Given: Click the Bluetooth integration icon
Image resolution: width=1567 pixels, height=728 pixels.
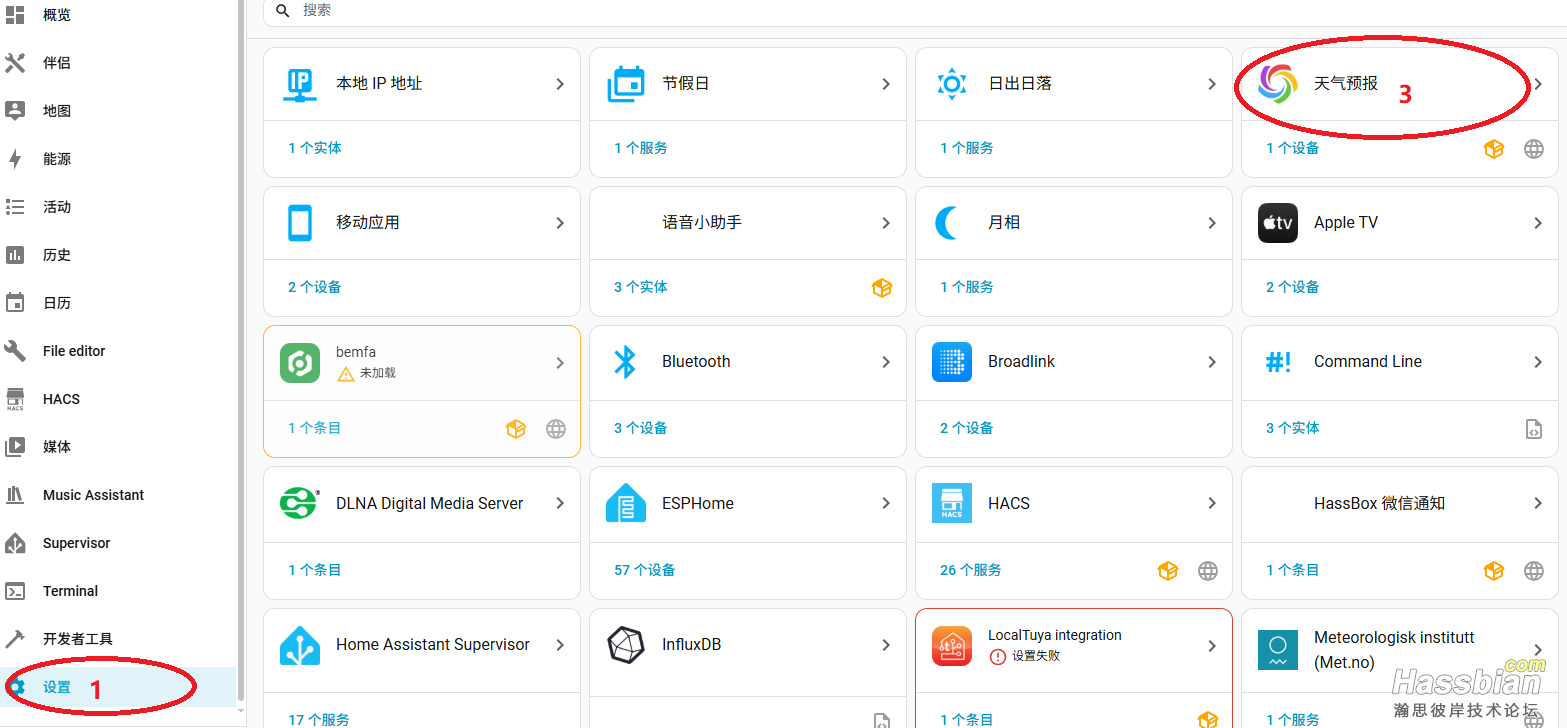Looking at the screenshot, I should tap(625, 362).
